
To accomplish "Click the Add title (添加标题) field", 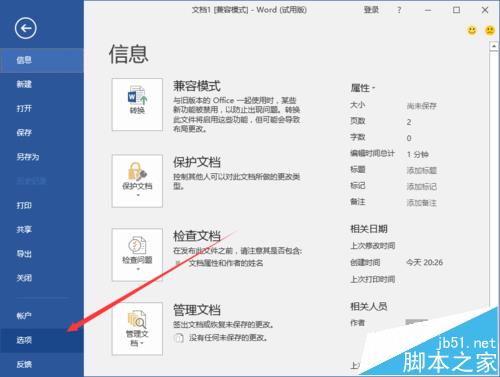I will coord(421,170).
